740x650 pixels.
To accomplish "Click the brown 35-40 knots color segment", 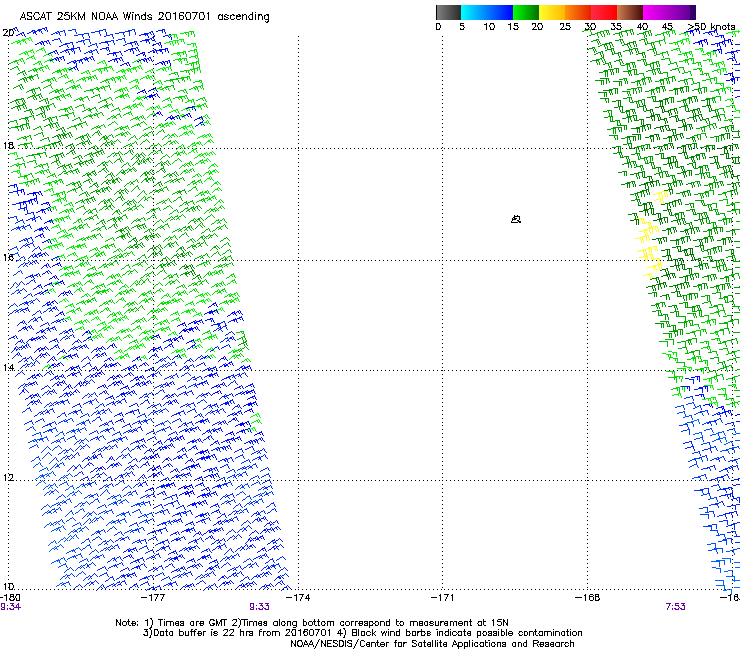I will click(630, 12).
